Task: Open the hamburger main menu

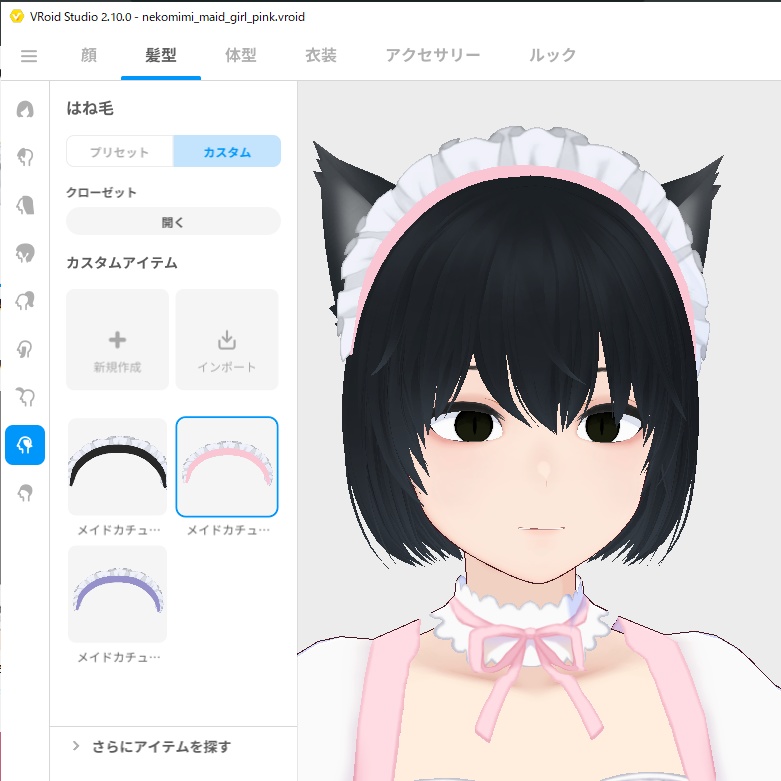Action: [x=29, y=56]
